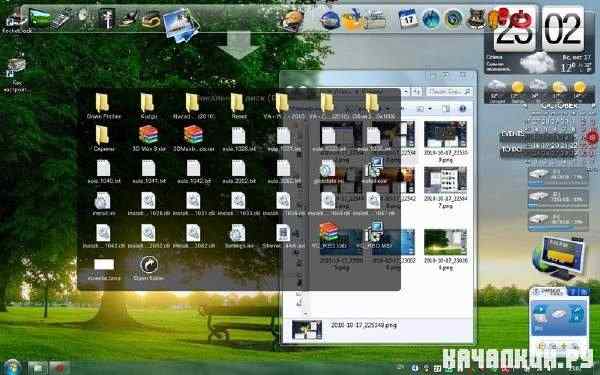This screenshot has width=600, height=375.
Task: Open the install.ini file in stack
Action: [103, 203]
